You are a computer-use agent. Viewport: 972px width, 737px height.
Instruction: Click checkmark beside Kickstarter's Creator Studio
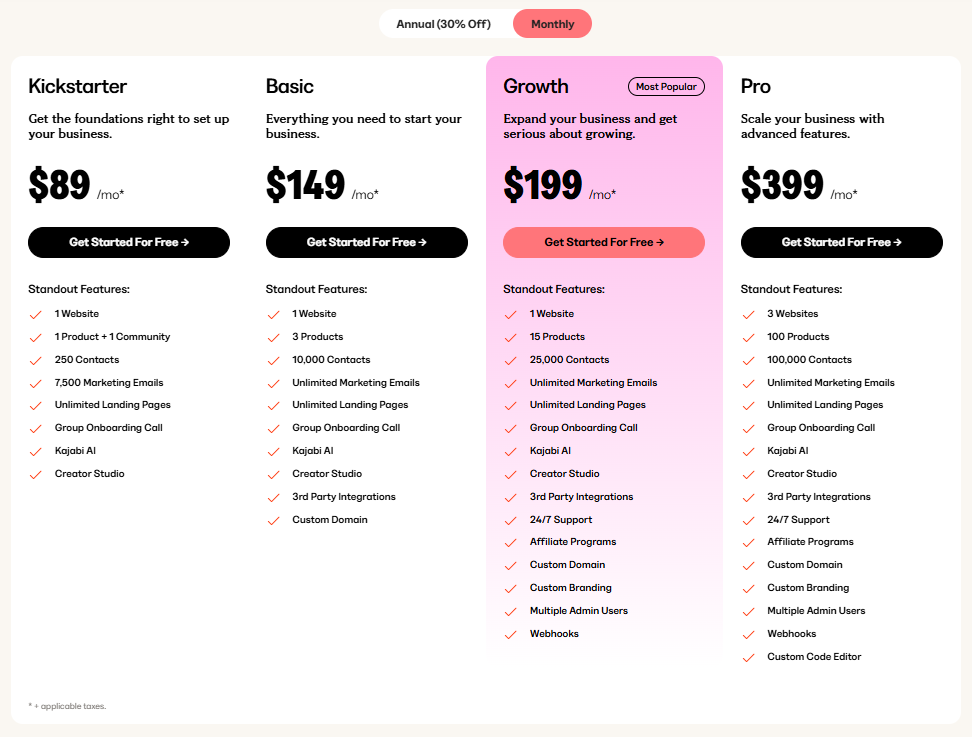35,474
